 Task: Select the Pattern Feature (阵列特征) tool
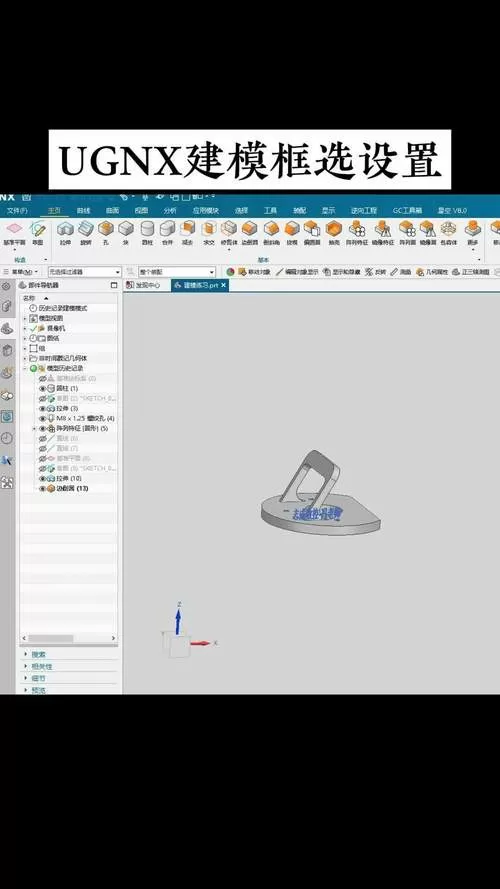pyautogui.click(x=357, y=233)
